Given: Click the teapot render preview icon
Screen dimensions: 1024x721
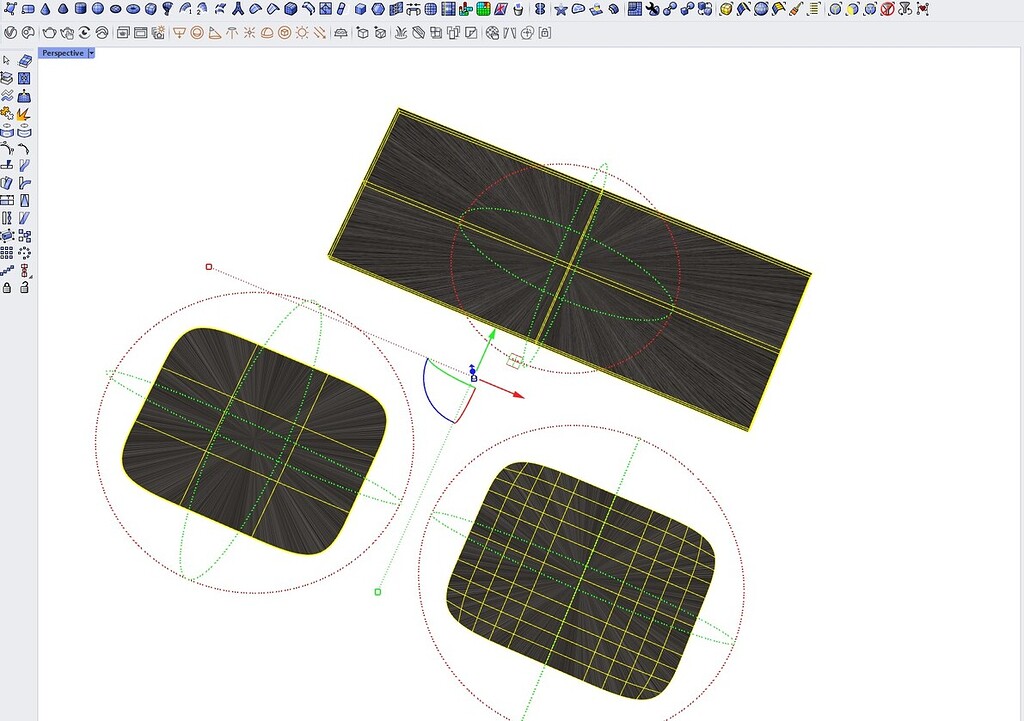Looking at the screenshot, I should click(50, 31).
